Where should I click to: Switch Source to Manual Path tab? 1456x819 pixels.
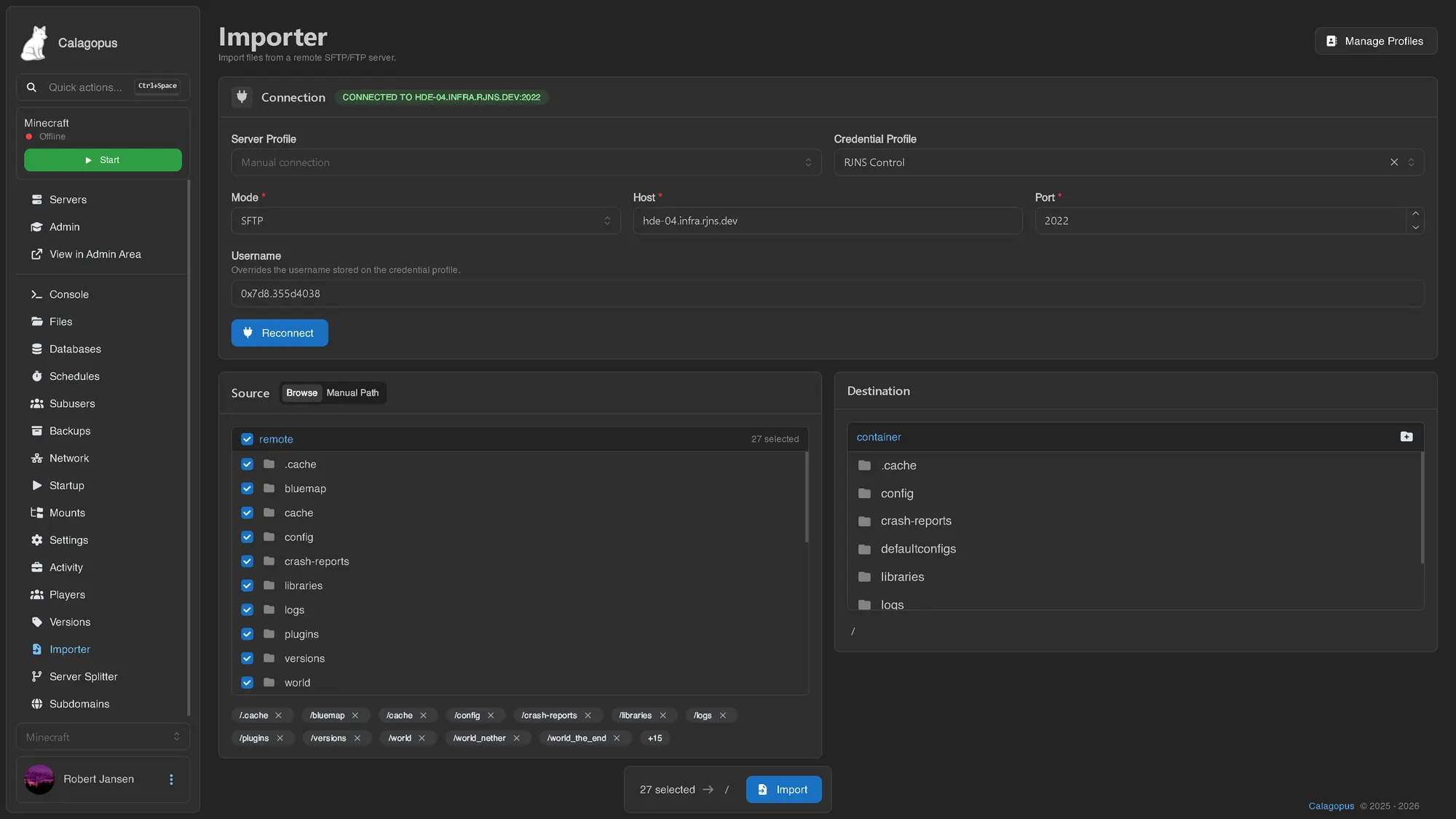pos(352,393)
